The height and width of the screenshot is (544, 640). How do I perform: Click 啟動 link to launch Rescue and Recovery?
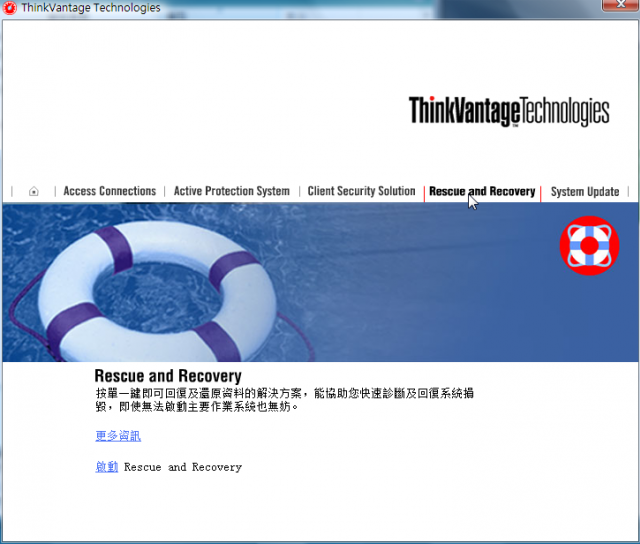[107, 467]
